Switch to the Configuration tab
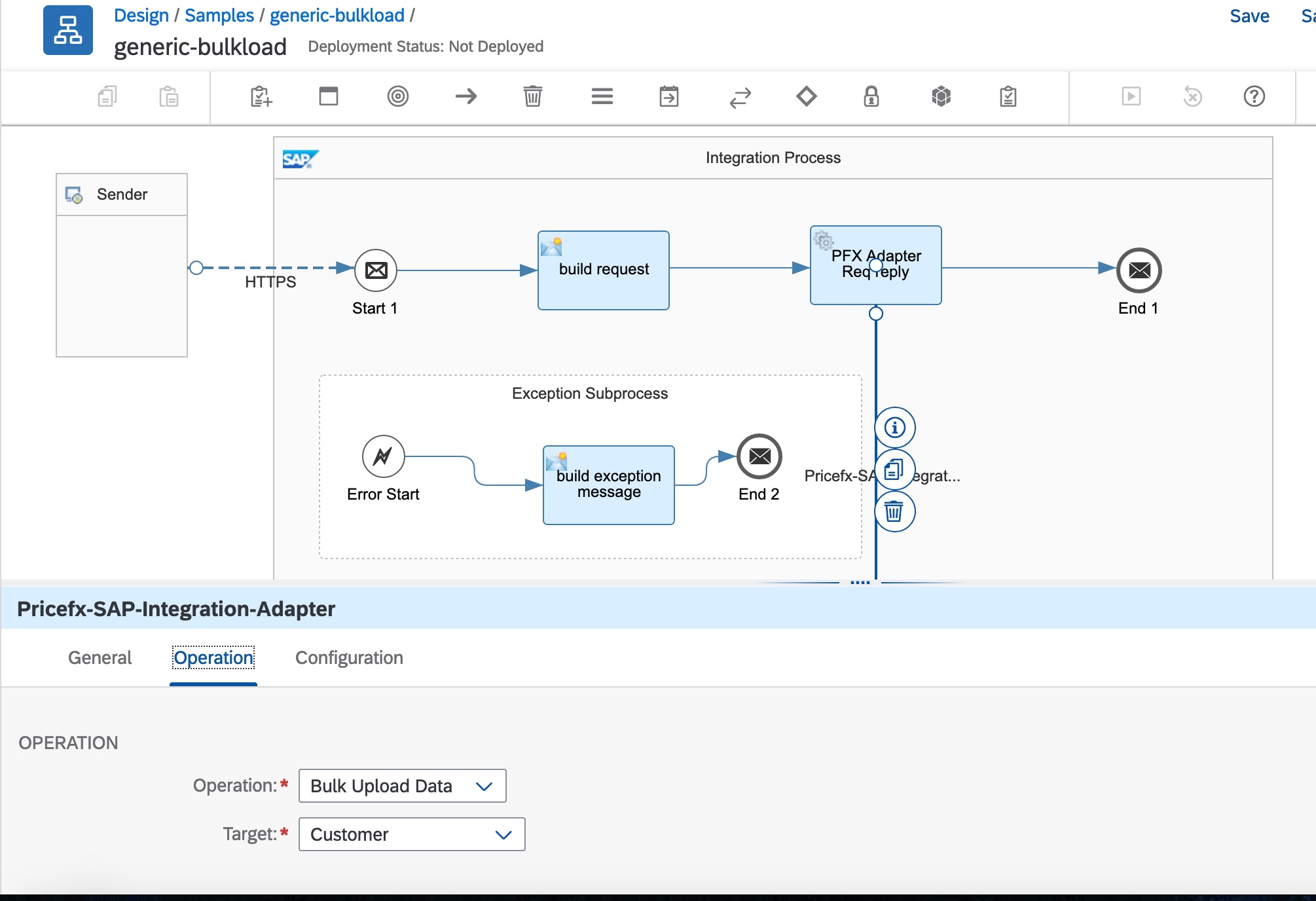This screenshot has width=1316, height=901. (x=349, y=657)
